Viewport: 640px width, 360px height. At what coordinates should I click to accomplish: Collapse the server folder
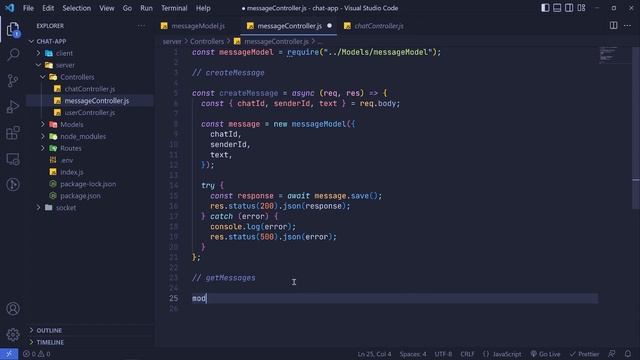click(38, 65)
